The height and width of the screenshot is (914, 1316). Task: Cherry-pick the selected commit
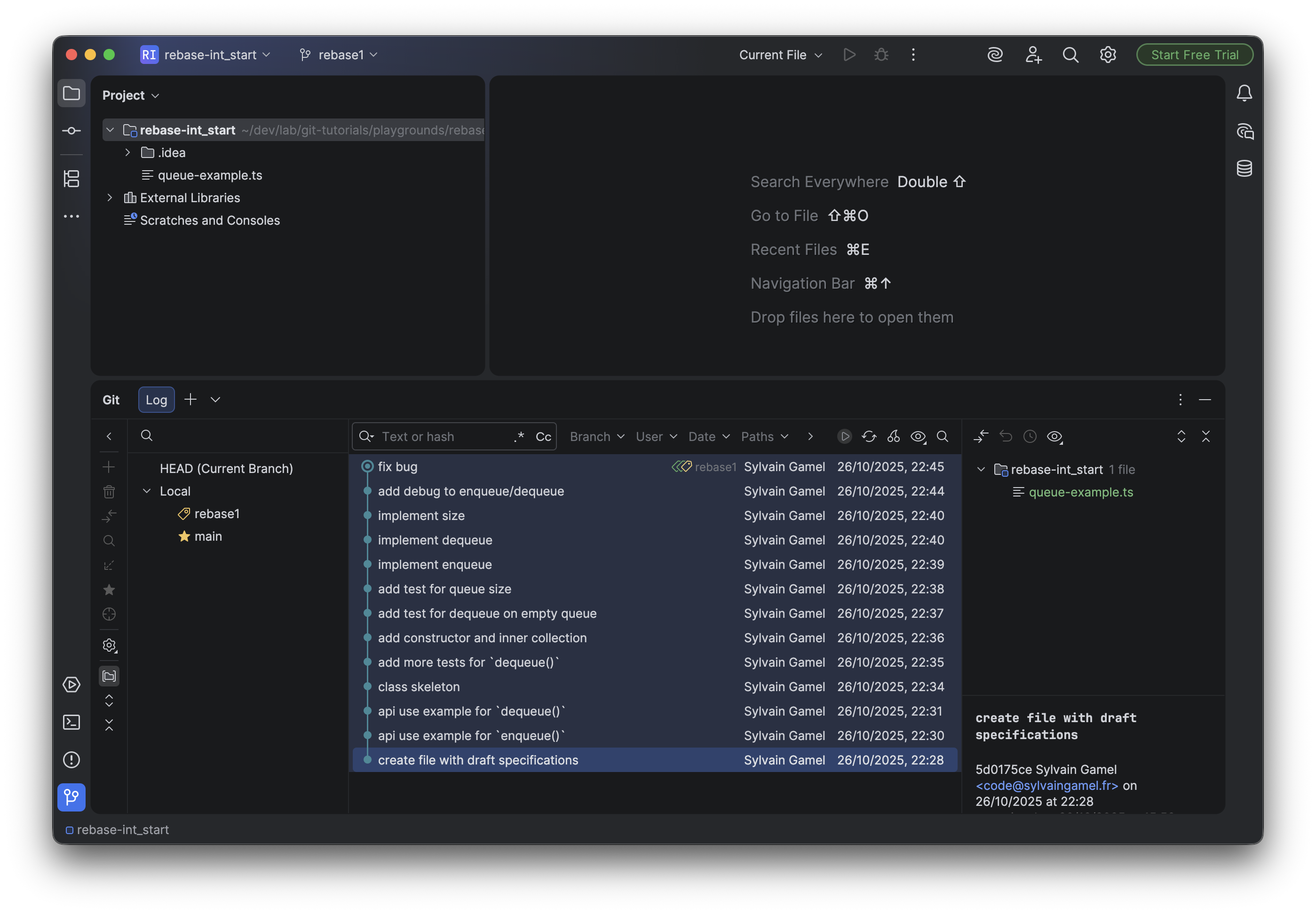point(893,436)
